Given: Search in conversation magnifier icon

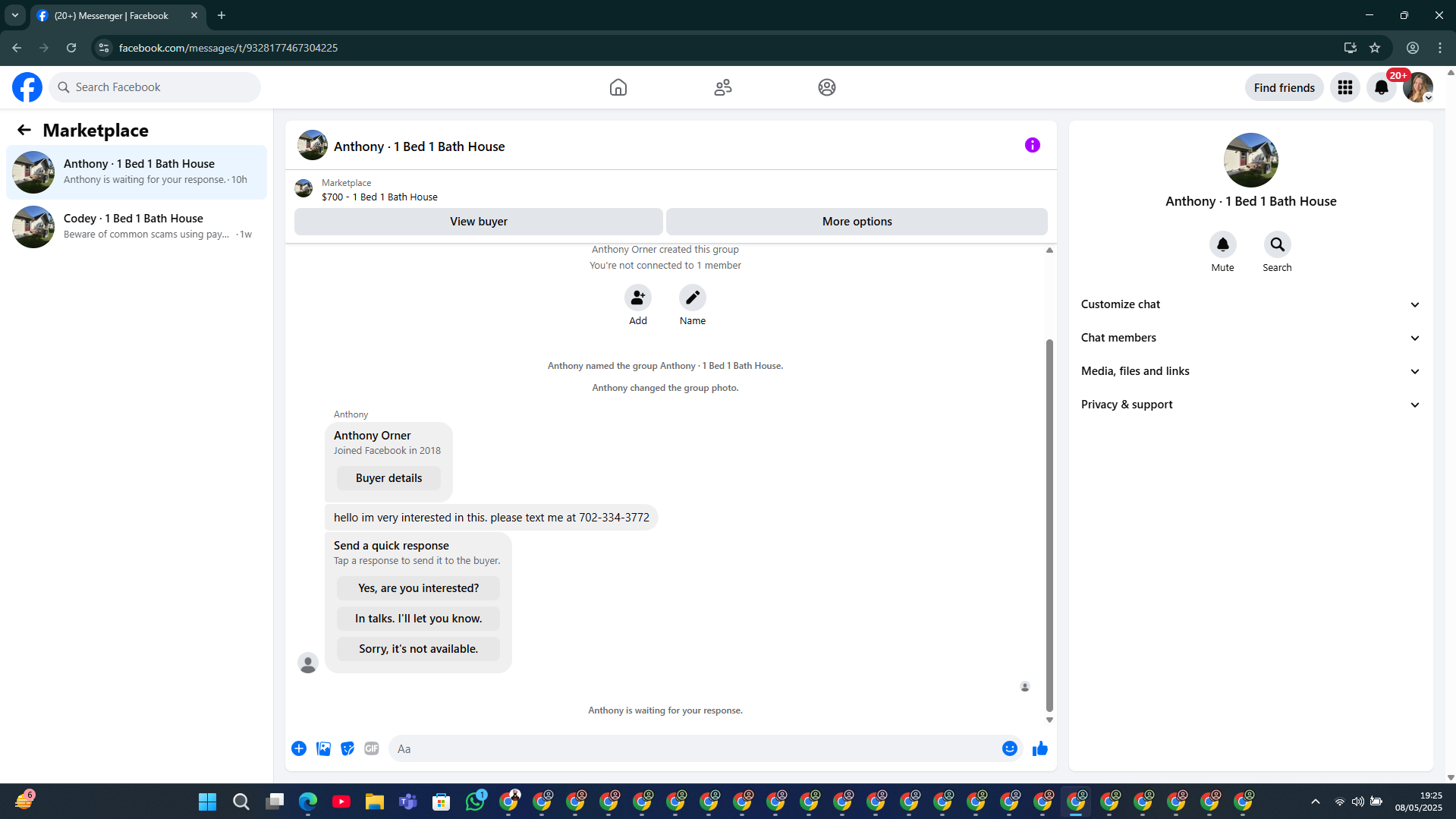Looking at the screenshot, I should click(1278, 244).
